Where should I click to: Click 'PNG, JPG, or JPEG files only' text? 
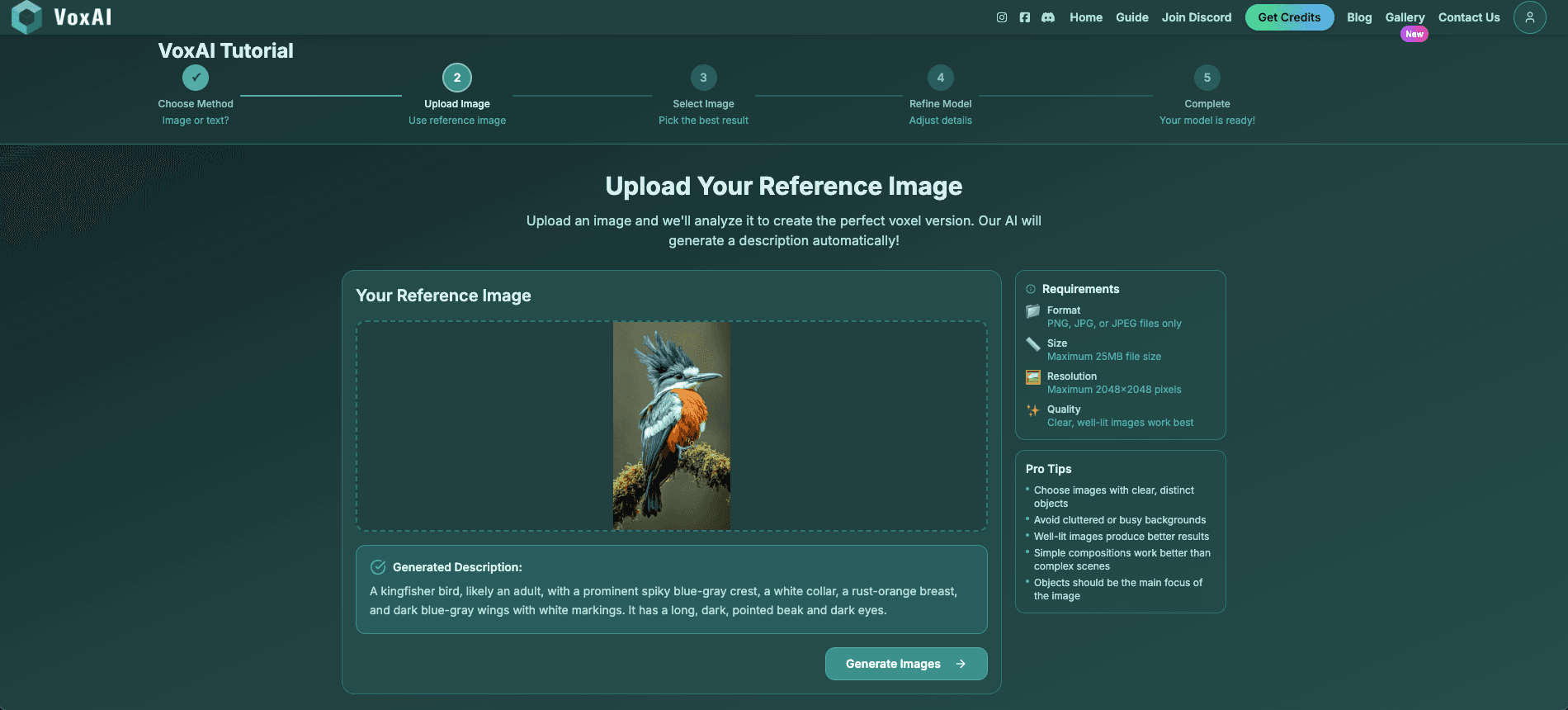click(x=1114, y=324)
